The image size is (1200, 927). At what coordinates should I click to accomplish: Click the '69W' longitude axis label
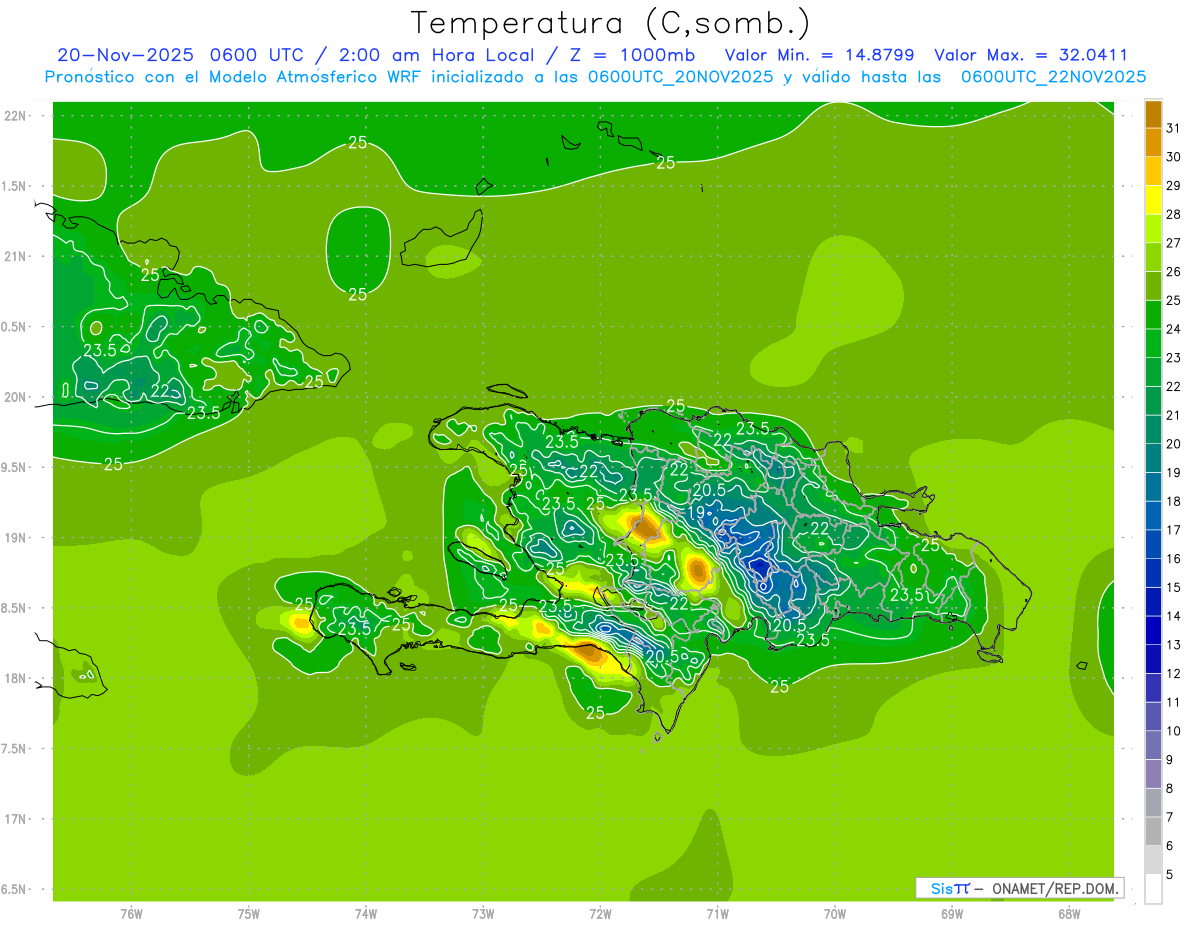click(952, 913)
